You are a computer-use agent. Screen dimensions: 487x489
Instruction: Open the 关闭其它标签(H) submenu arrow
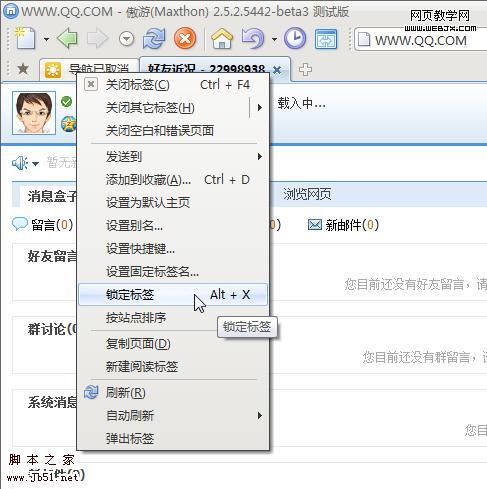[x=260, y=108]
